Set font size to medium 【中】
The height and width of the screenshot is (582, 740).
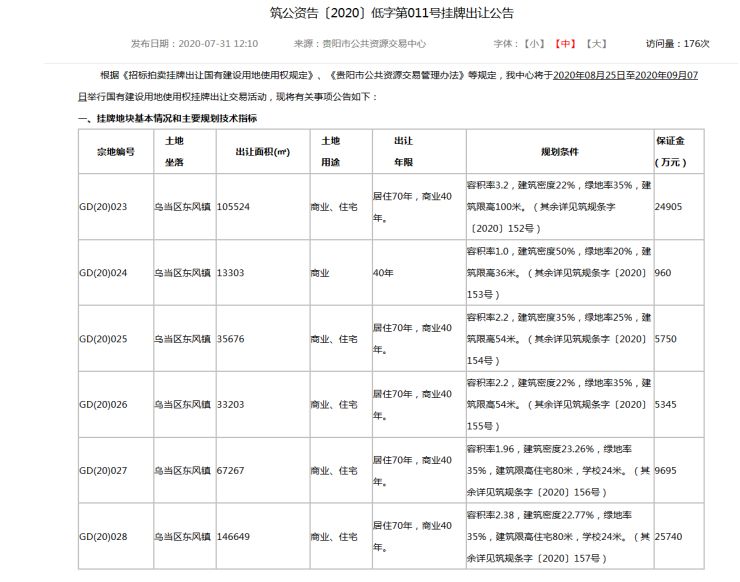pos(565,44)
